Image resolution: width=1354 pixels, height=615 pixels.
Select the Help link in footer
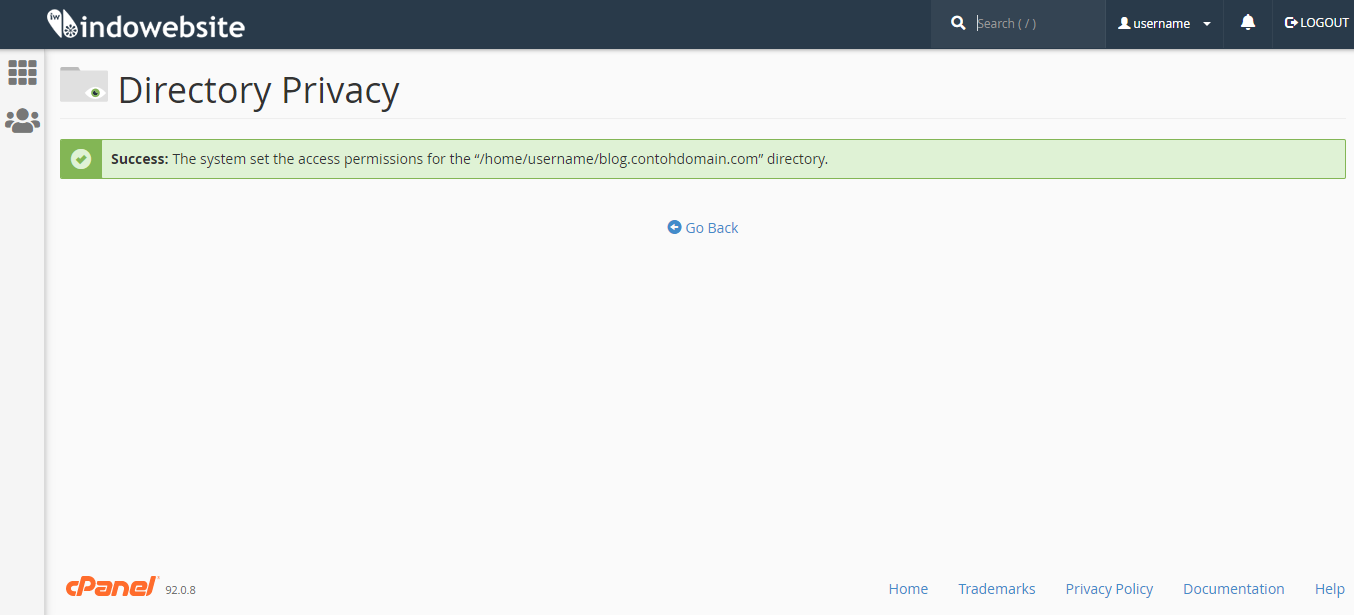coord(1329,589)
